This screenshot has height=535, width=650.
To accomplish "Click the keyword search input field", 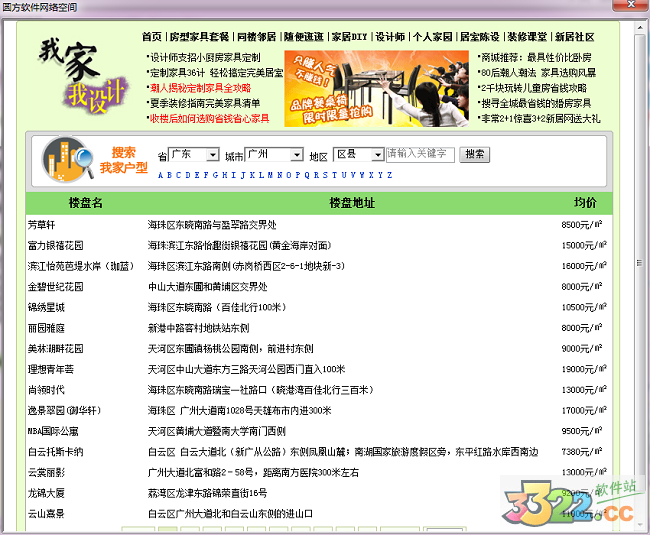I will point(420,154).
